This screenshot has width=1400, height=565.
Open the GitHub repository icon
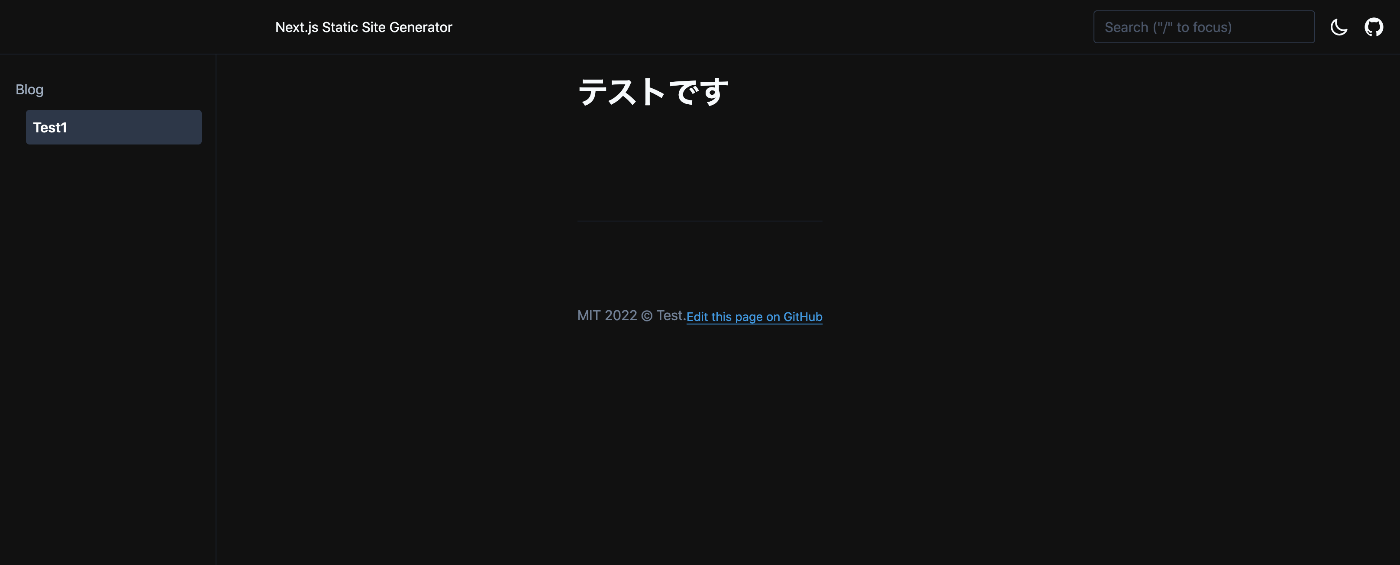(x=1374, y=27)
